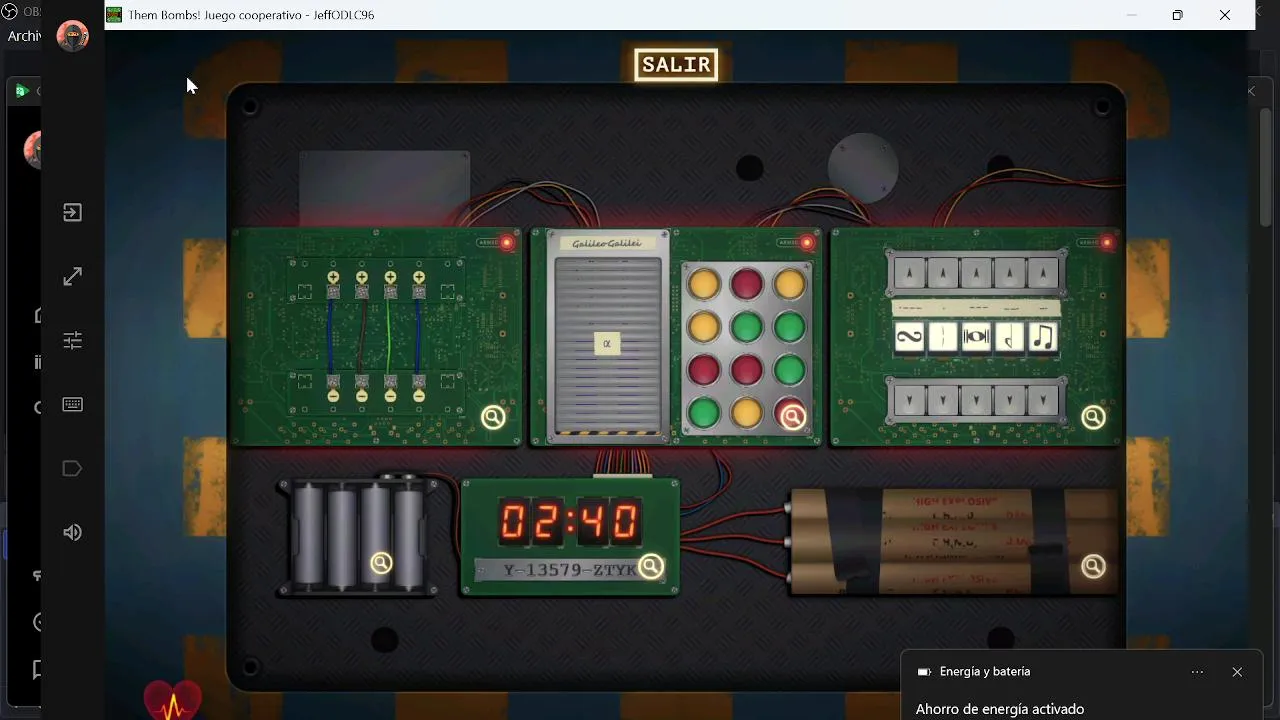Click the Ahorro de energía activado text
Viewport: 1280px width, 720px height.
click(x=1000, y=709)
